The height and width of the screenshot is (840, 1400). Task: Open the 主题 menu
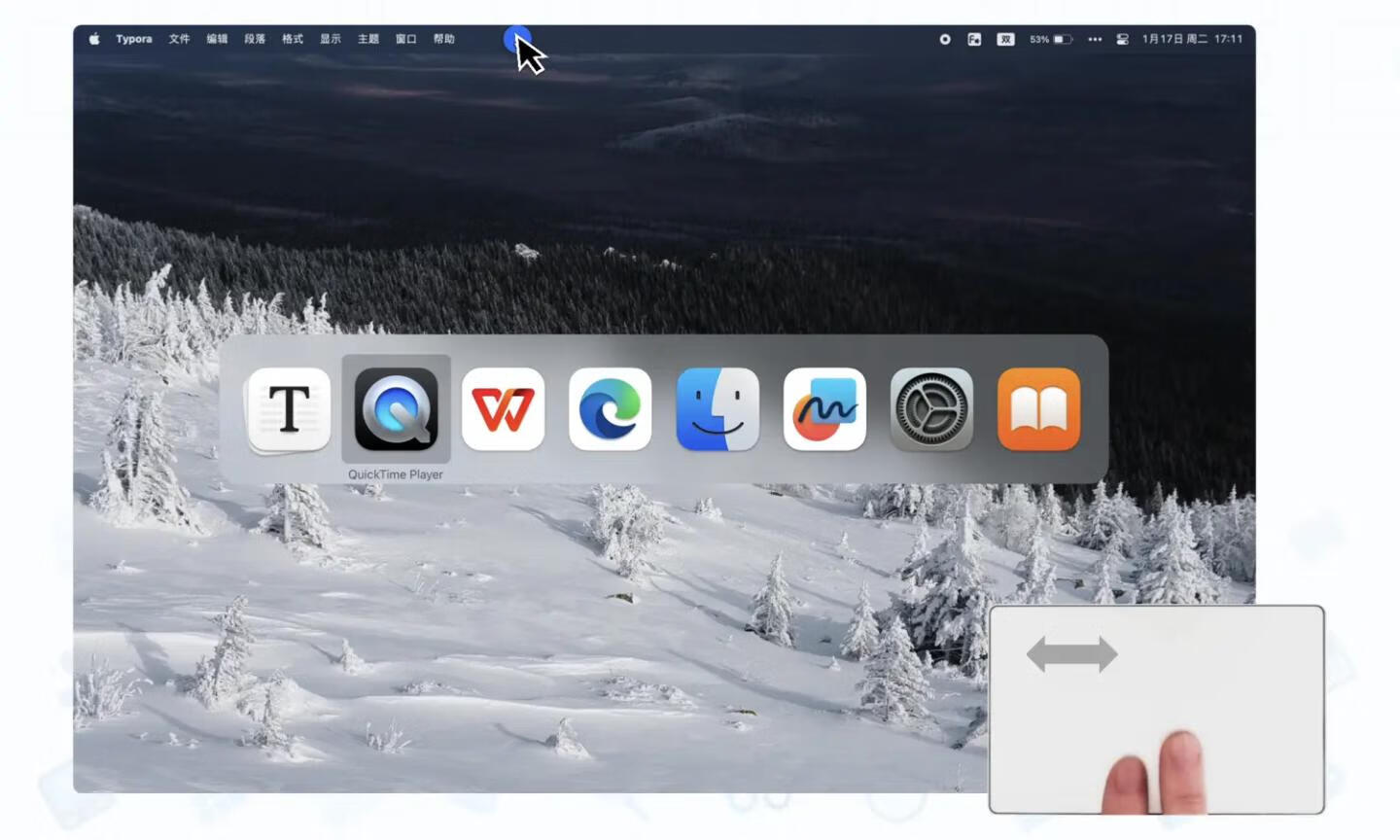tap(368, 39)
